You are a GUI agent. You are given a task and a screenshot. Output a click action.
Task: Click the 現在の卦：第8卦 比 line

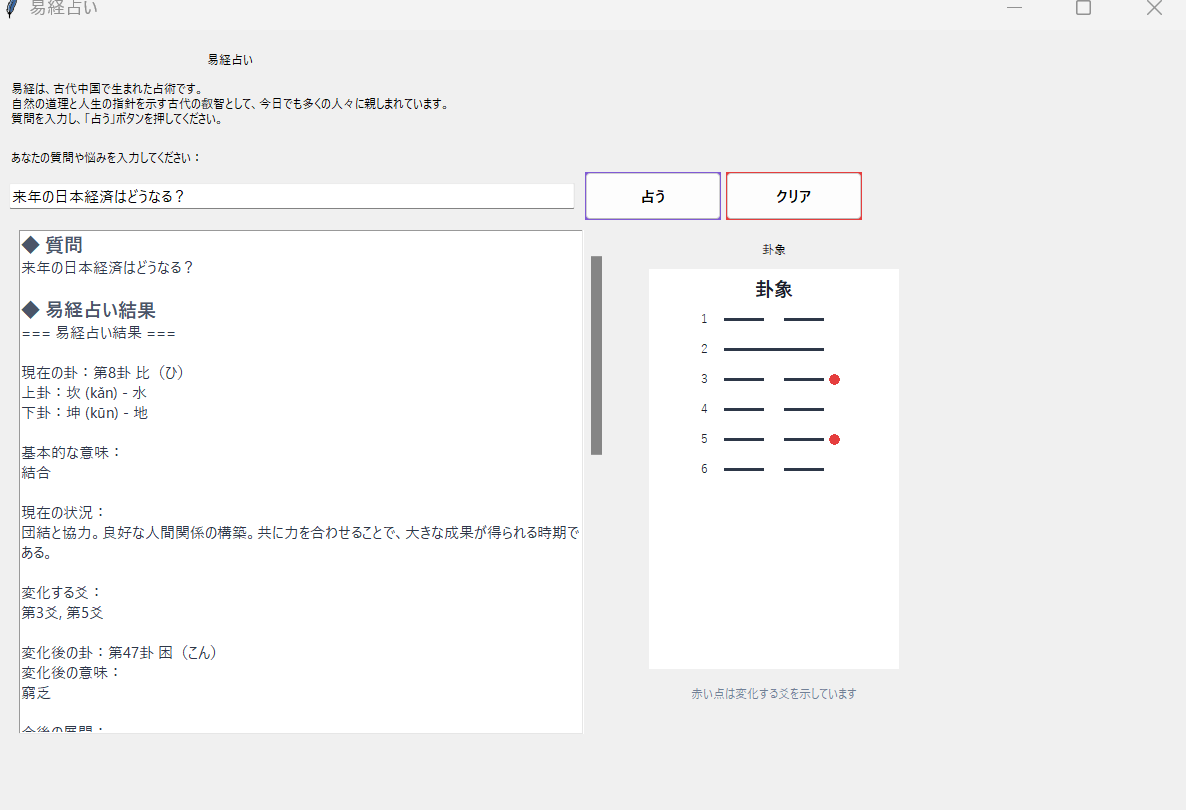(103, 372)
